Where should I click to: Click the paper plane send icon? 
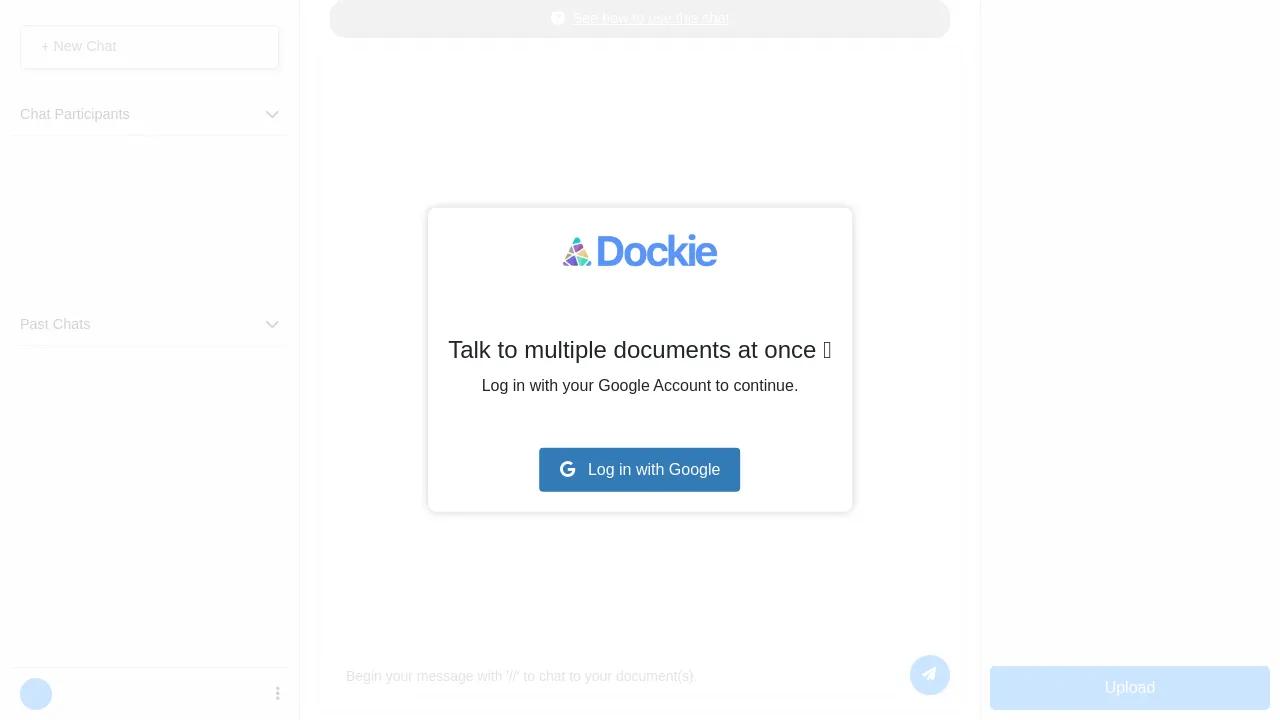pyautogui.click(x=930, y=675)
